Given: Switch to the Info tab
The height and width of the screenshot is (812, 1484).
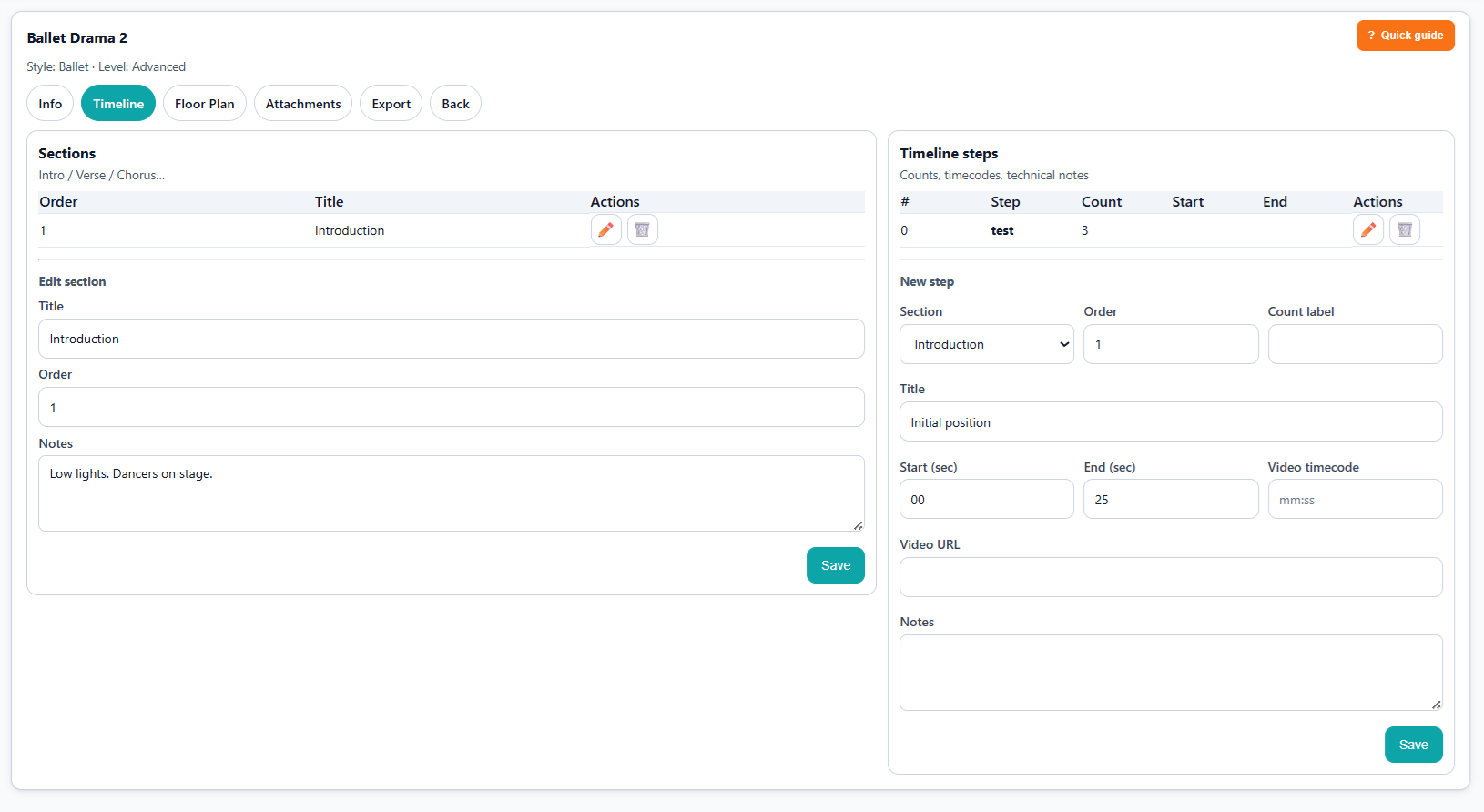Looking at the screenshot, I should coord(50,104).
